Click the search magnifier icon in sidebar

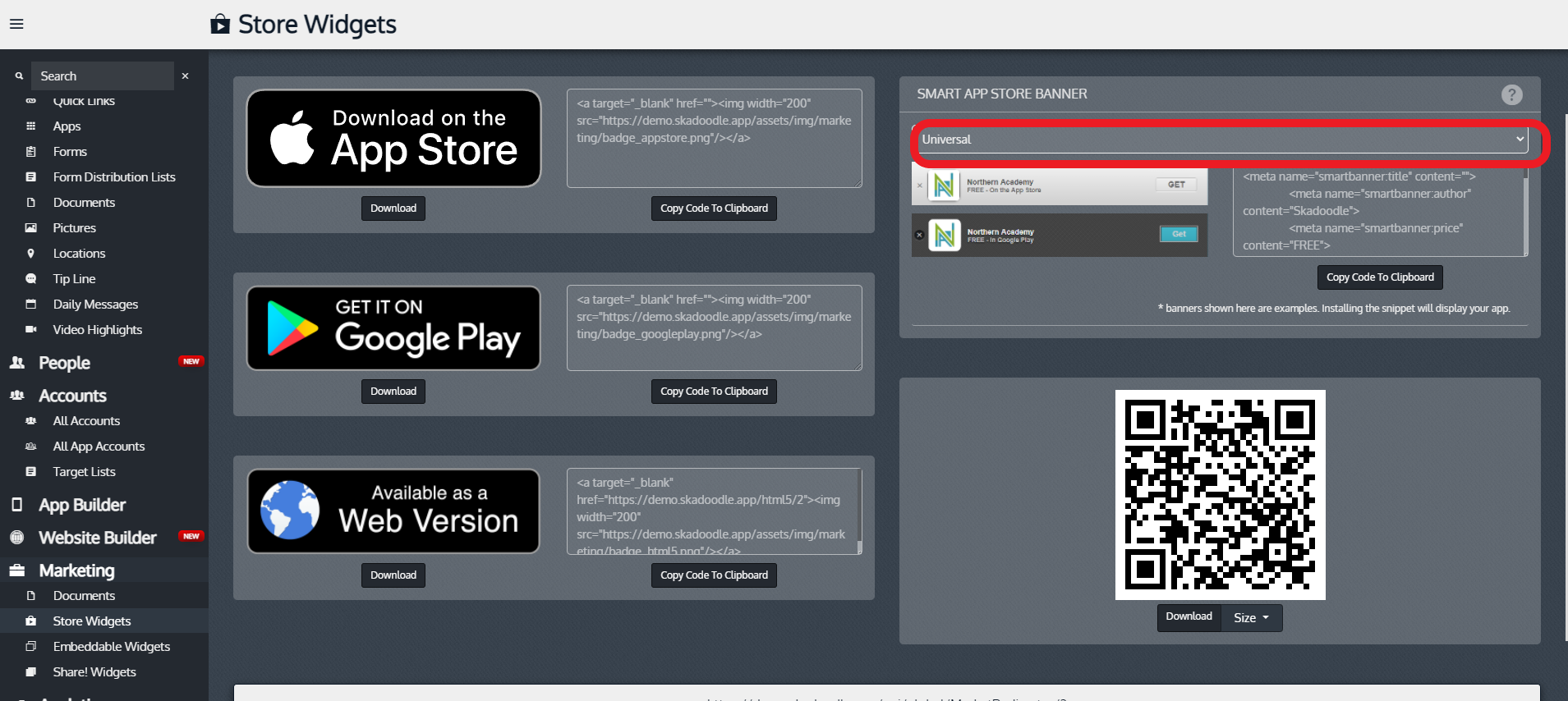tap(19, 76)
